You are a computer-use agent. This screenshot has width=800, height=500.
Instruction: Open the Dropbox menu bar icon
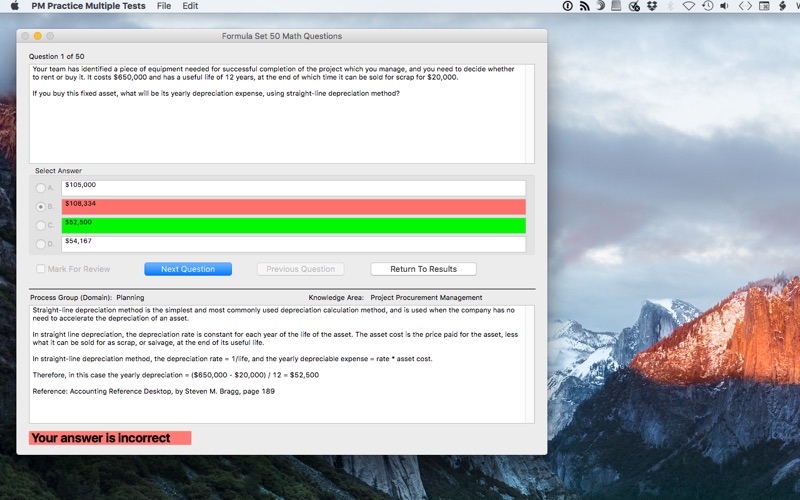click(652, 6)
